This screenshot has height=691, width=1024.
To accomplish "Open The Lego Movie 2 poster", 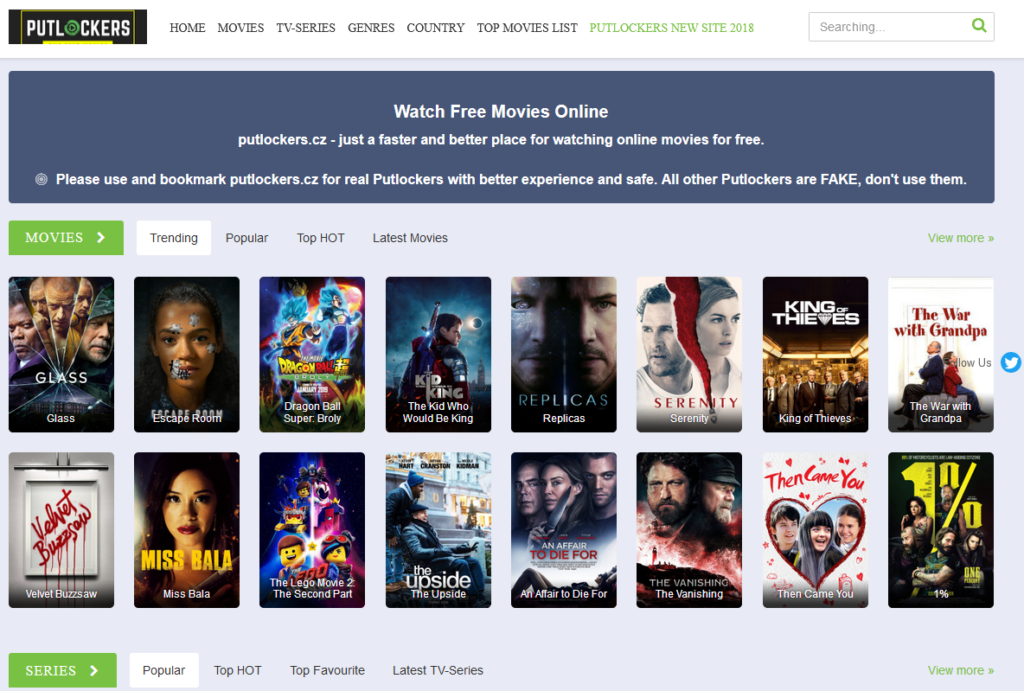I will (312, 530).
